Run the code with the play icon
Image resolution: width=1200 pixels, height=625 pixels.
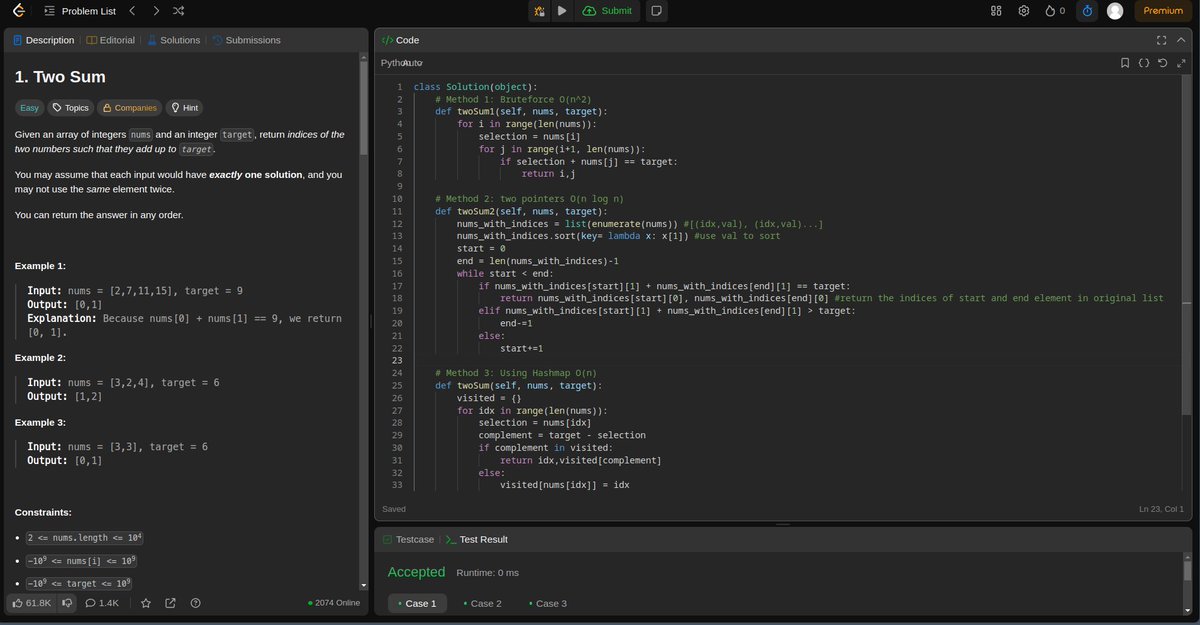click(562, 11)
